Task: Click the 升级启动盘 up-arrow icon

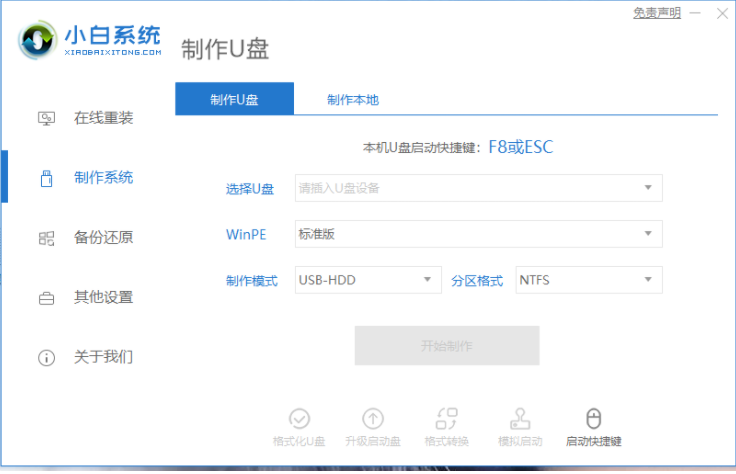Action: tap(373, 419)
